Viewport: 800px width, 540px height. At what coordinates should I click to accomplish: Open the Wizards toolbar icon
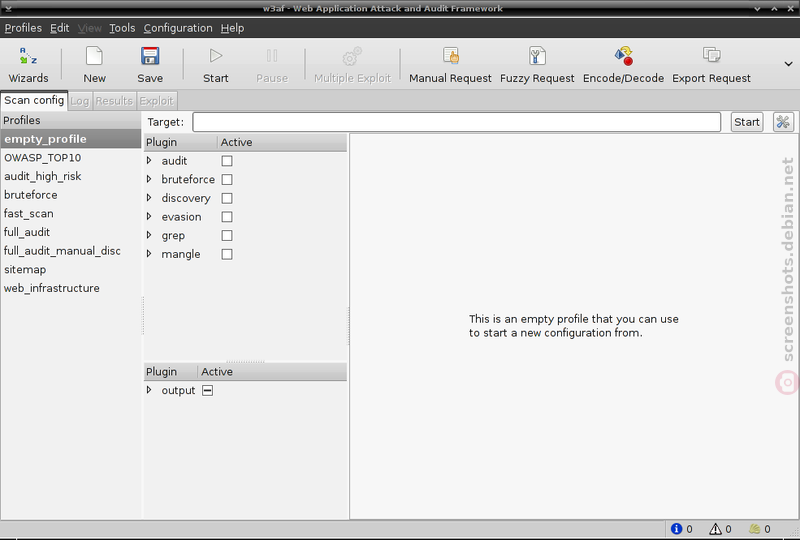(28, 56)
